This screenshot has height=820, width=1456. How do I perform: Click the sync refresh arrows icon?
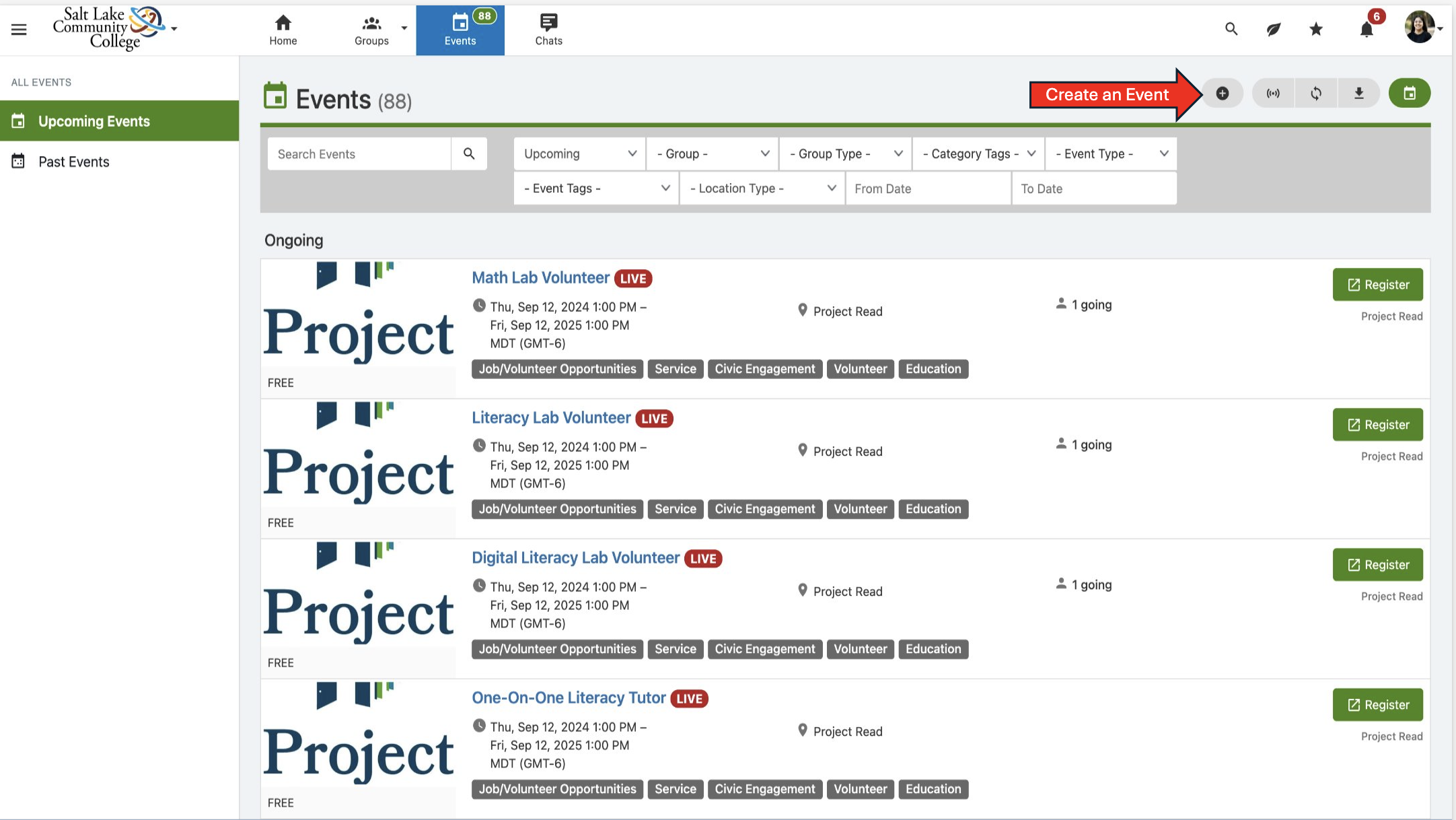pos(1316,94)
